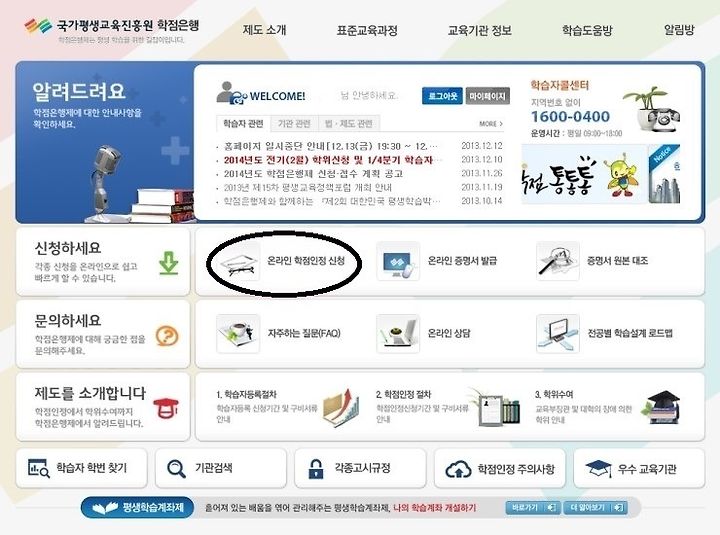This screenshot has height=535, width=720.
Task: Open the 제도 소개 menu
Action: (264, 30)
